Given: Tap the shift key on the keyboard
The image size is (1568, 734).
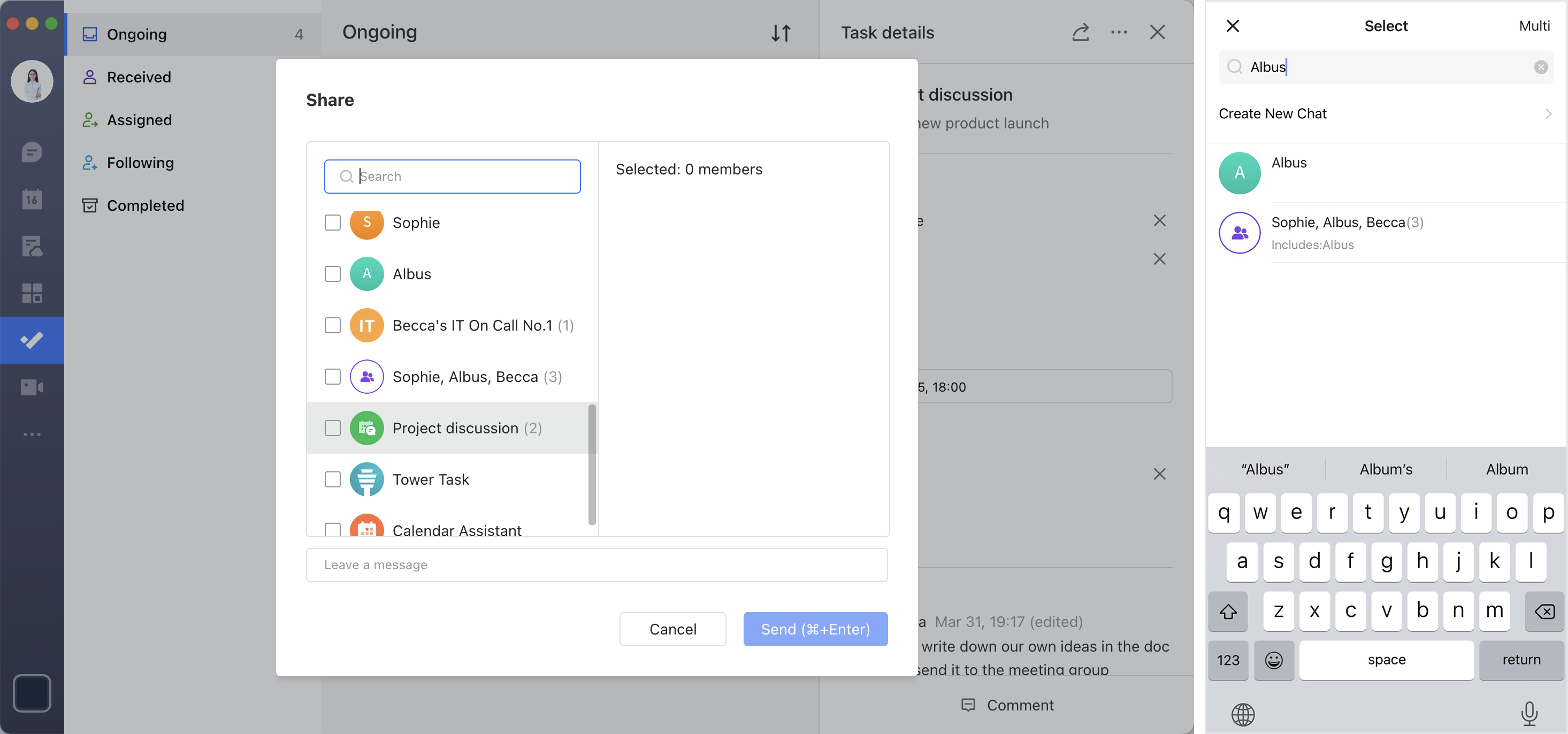Looking at the screenshot, I should (1228, 611).
